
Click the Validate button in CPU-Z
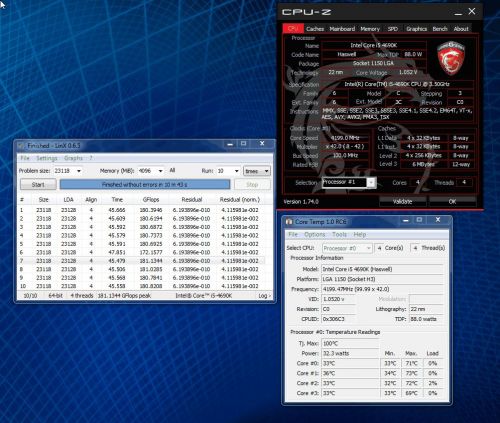(x=403, y=201)
